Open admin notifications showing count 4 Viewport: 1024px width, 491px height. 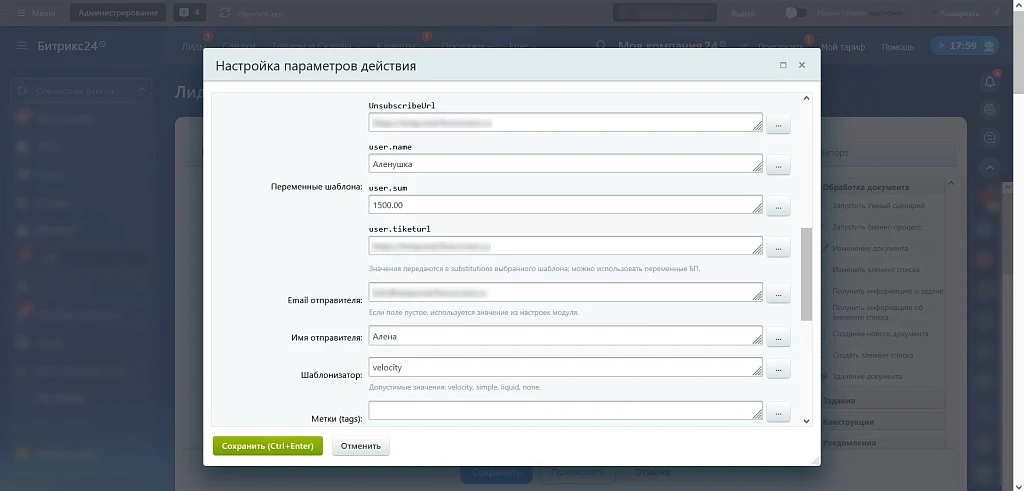coord(190,12)
